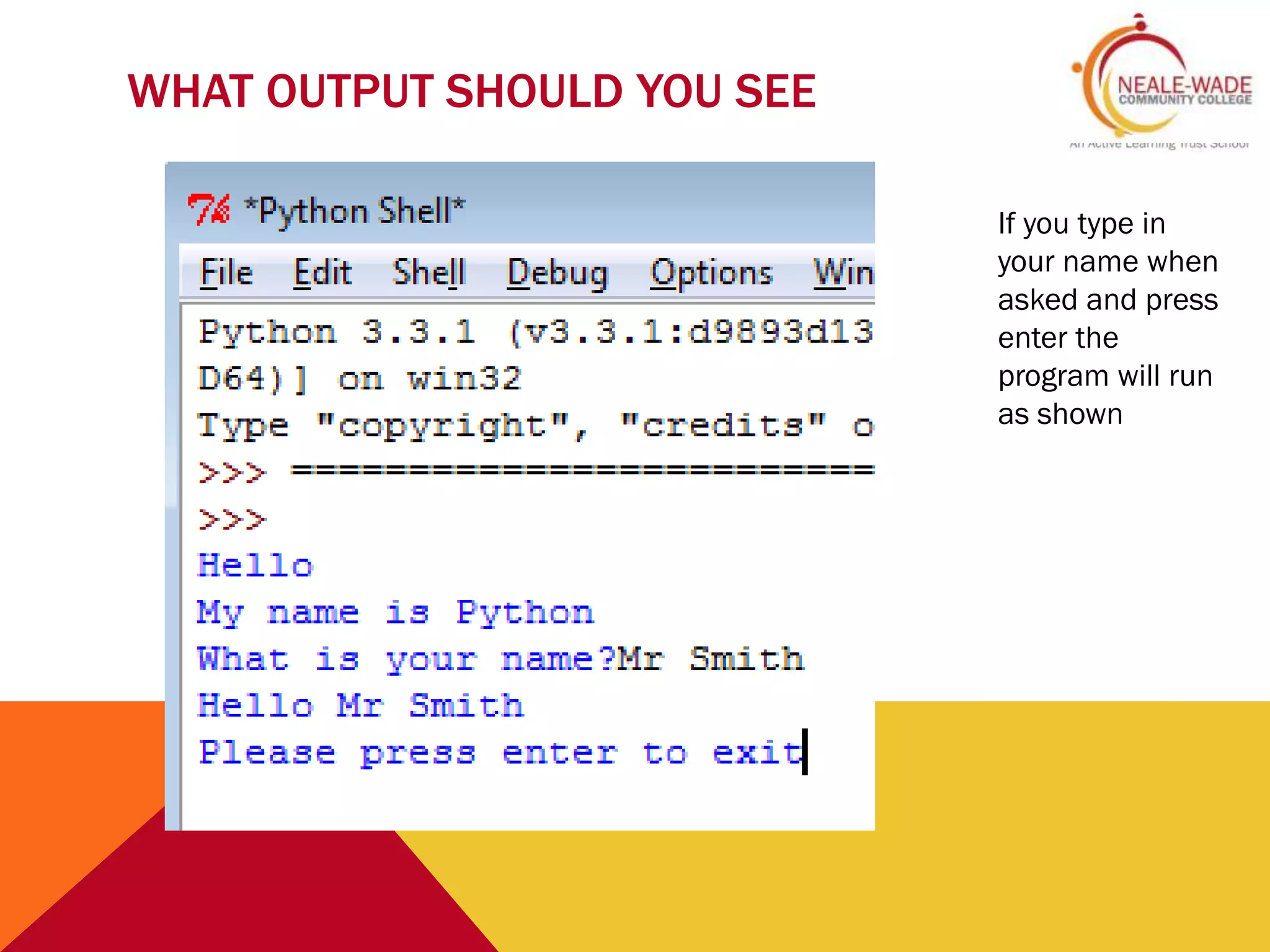Screen dimensions: 1270x952
Task: Click the *Python Shell* window title
Action: tap(355, 211)
